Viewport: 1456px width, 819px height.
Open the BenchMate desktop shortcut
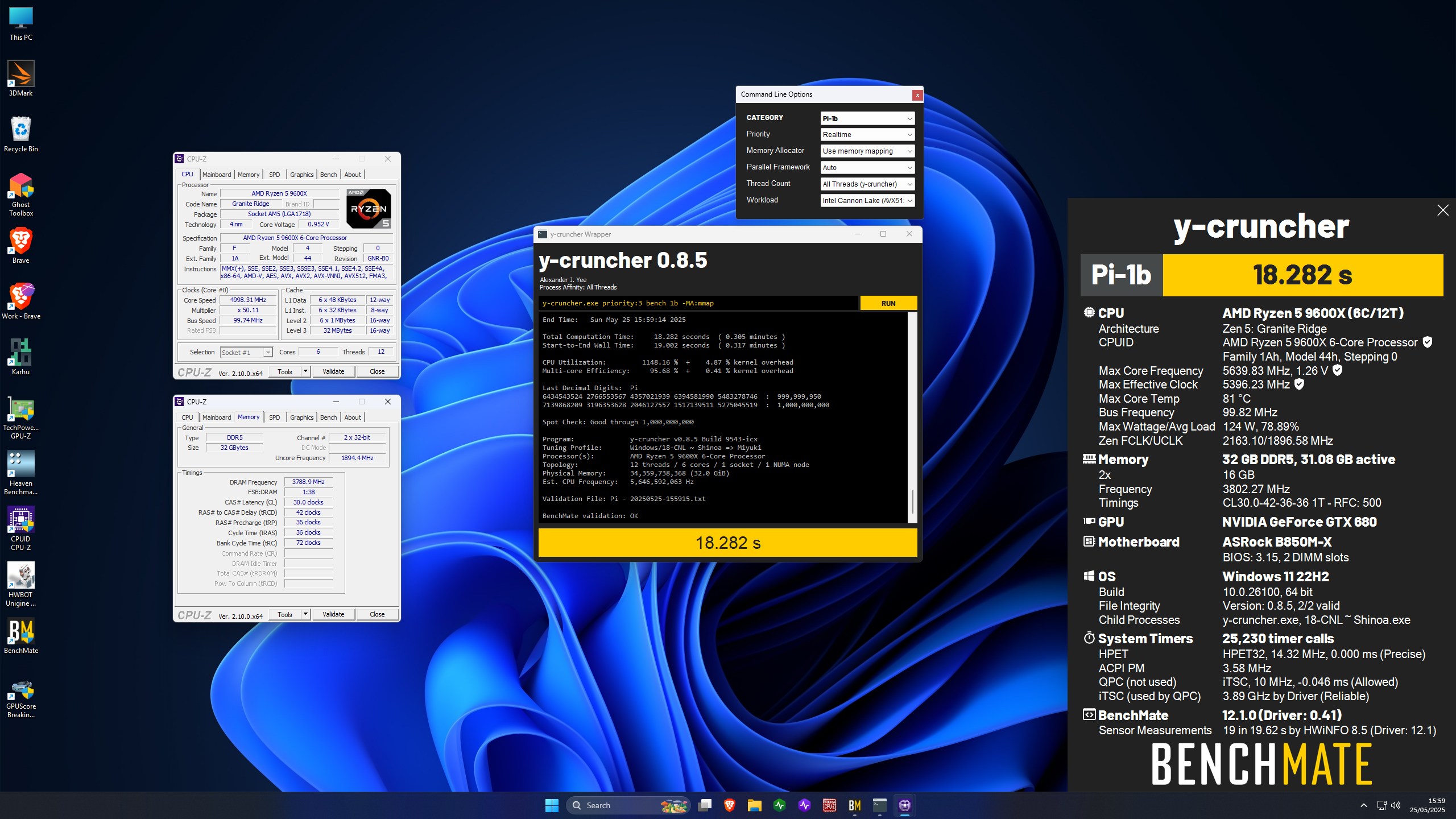(x=21, y=636)
